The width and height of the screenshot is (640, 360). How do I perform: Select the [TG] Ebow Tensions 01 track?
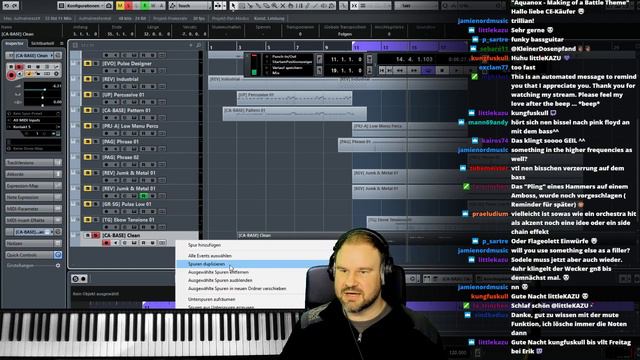[x=128, y=220]
